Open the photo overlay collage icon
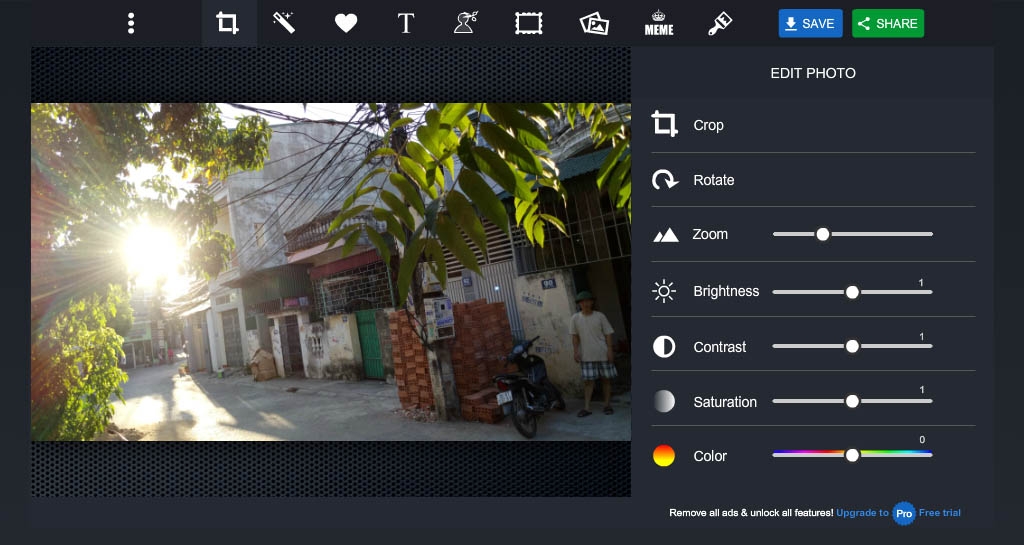Image resolution: width=1024 pixels, height=545 pixels. [594, 24]
